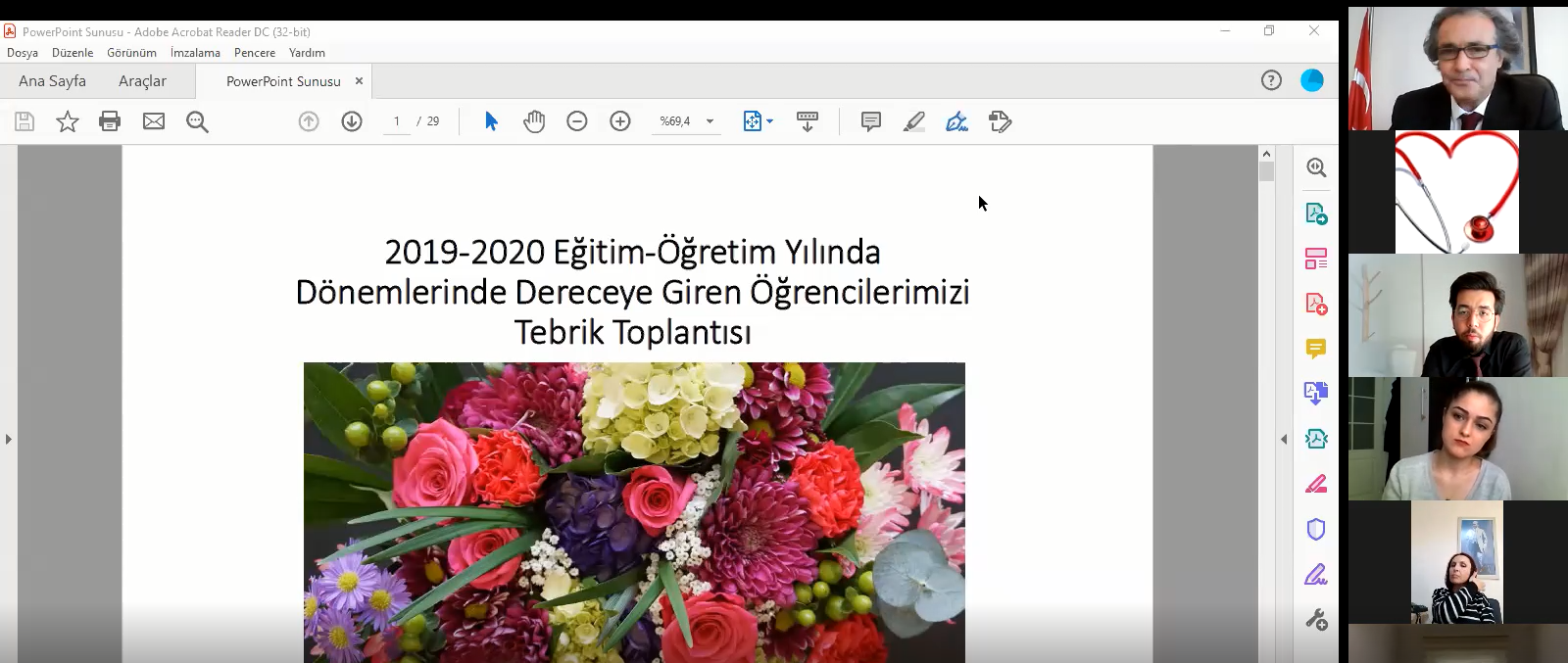
Task: Expand the left navigation pane
Action: (9, 439)
